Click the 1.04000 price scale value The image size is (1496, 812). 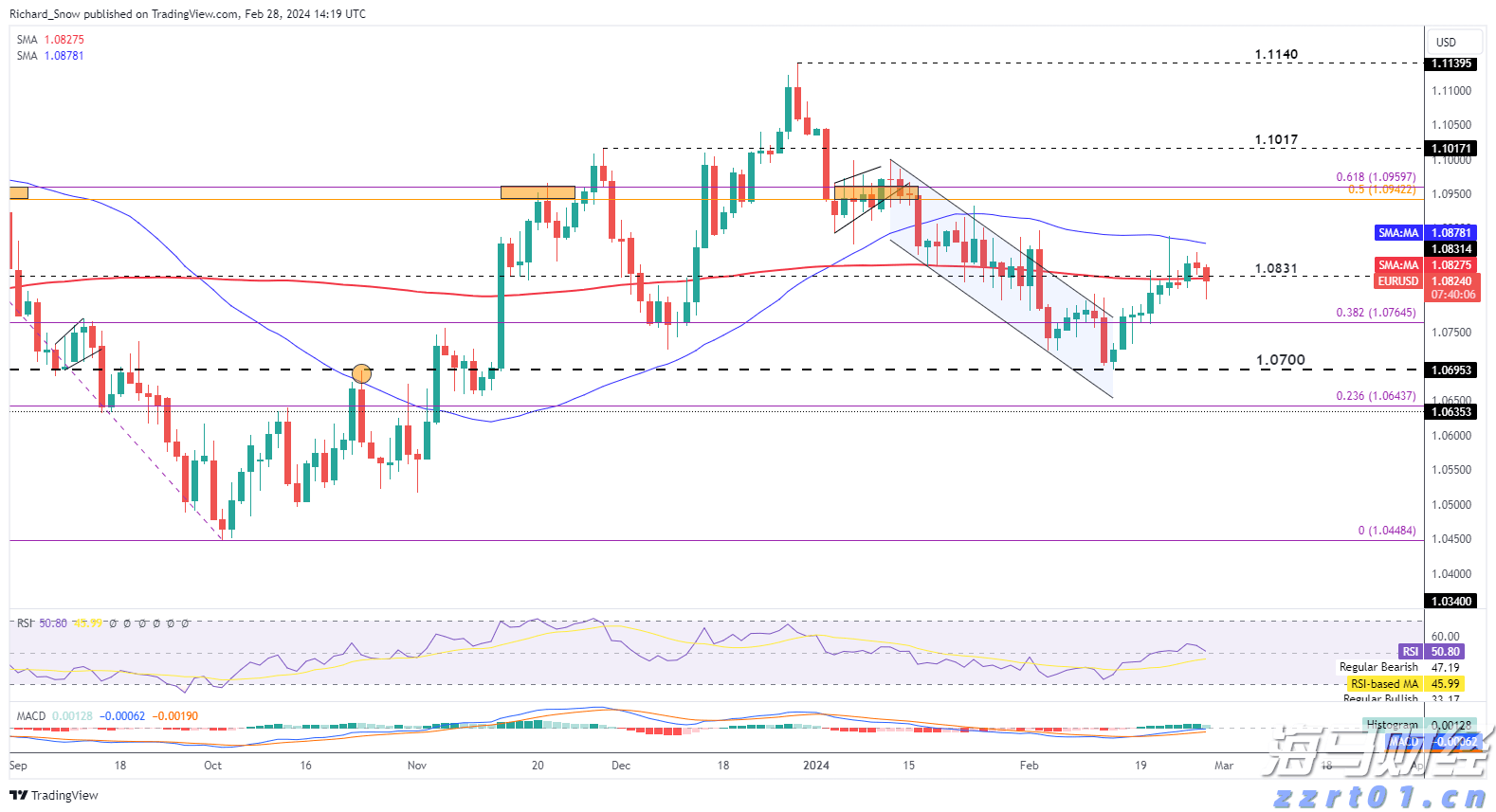pyautogui.click(x=1451, y=574)
